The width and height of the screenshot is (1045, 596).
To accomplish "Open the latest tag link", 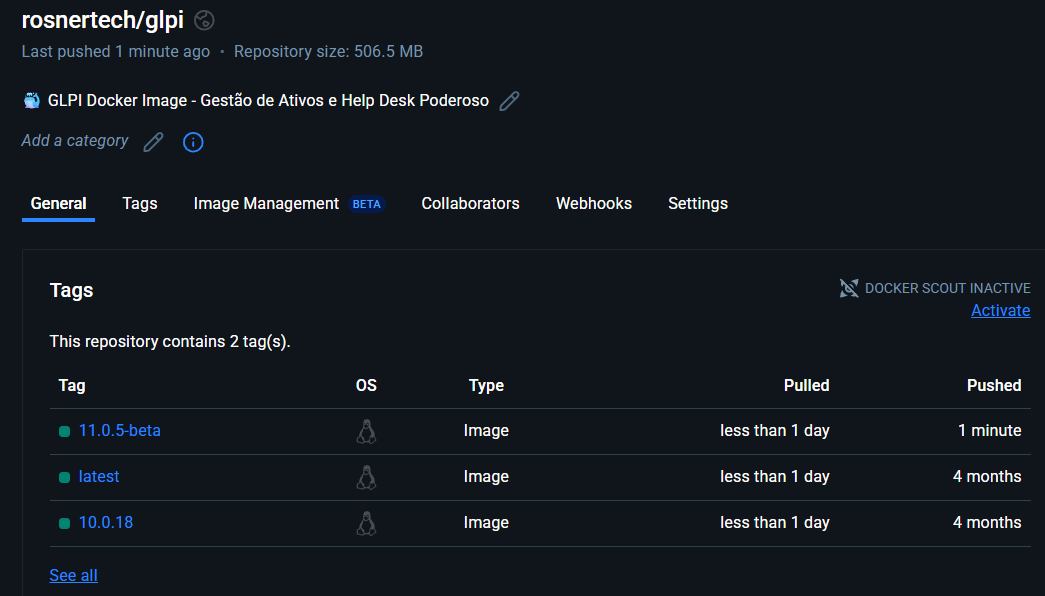I will pyautogui.click(x=99, y=477).
